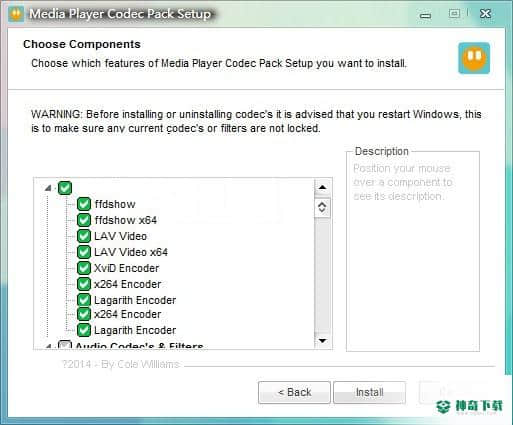Select the LAV Video tree label
The image size is (513, 425).
120,236
